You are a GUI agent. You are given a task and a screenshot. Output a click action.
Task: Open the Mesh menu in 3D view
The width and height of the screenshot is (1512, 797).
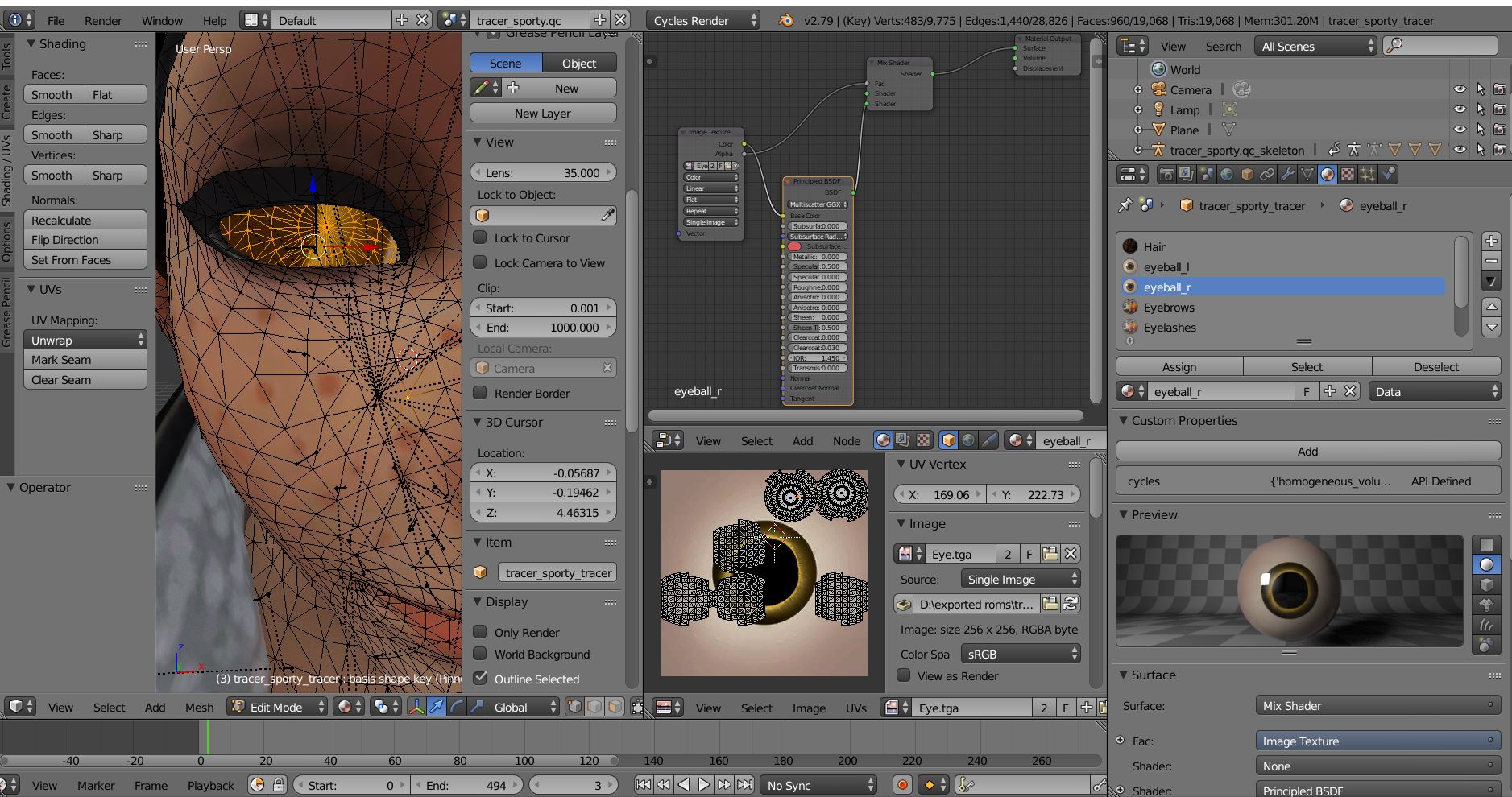tap(199, 707)
